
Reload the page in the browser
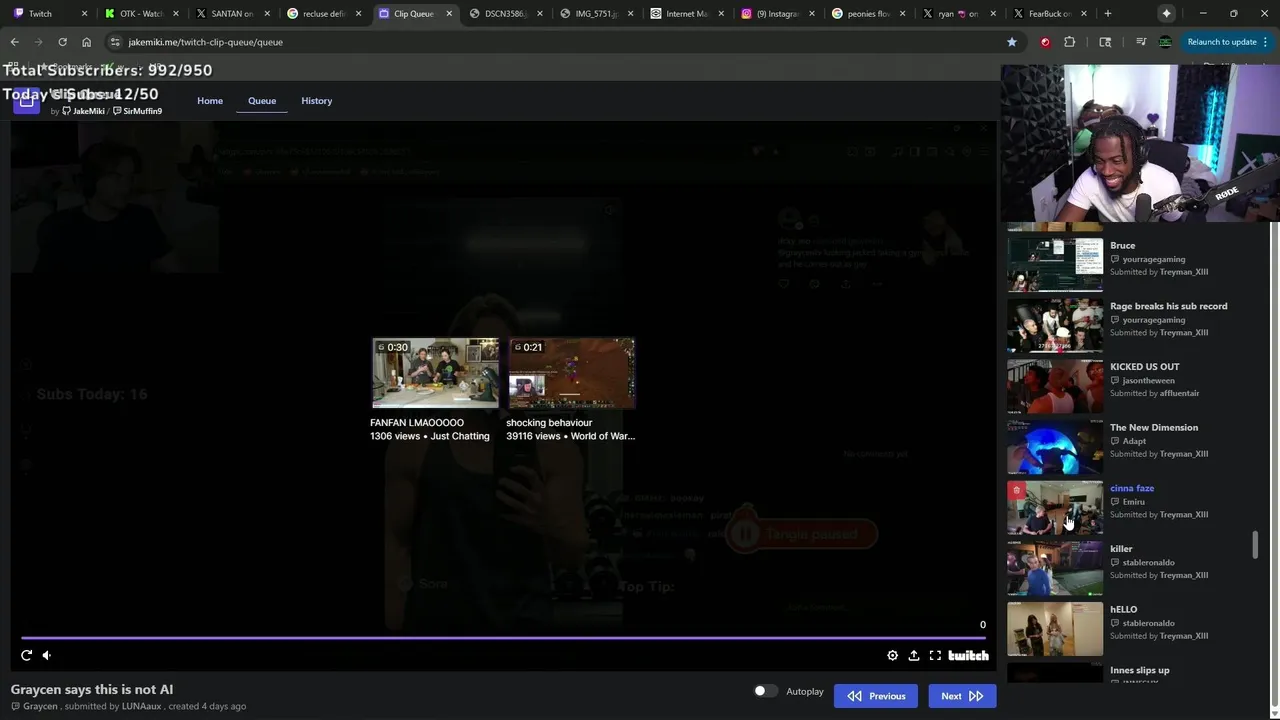click(62, 42)
